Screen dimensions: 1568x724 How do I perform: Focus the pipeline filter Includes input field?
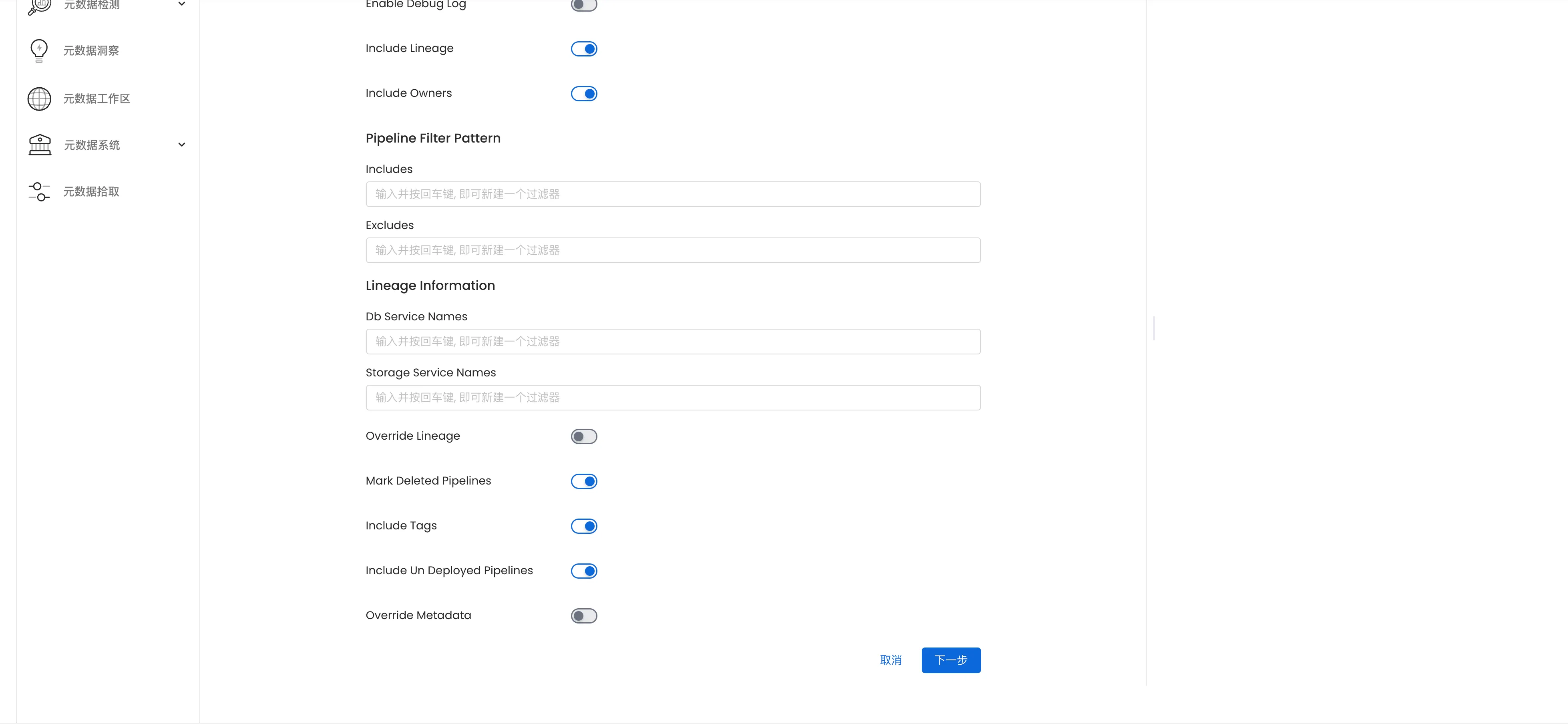click(x=673, y=194)
